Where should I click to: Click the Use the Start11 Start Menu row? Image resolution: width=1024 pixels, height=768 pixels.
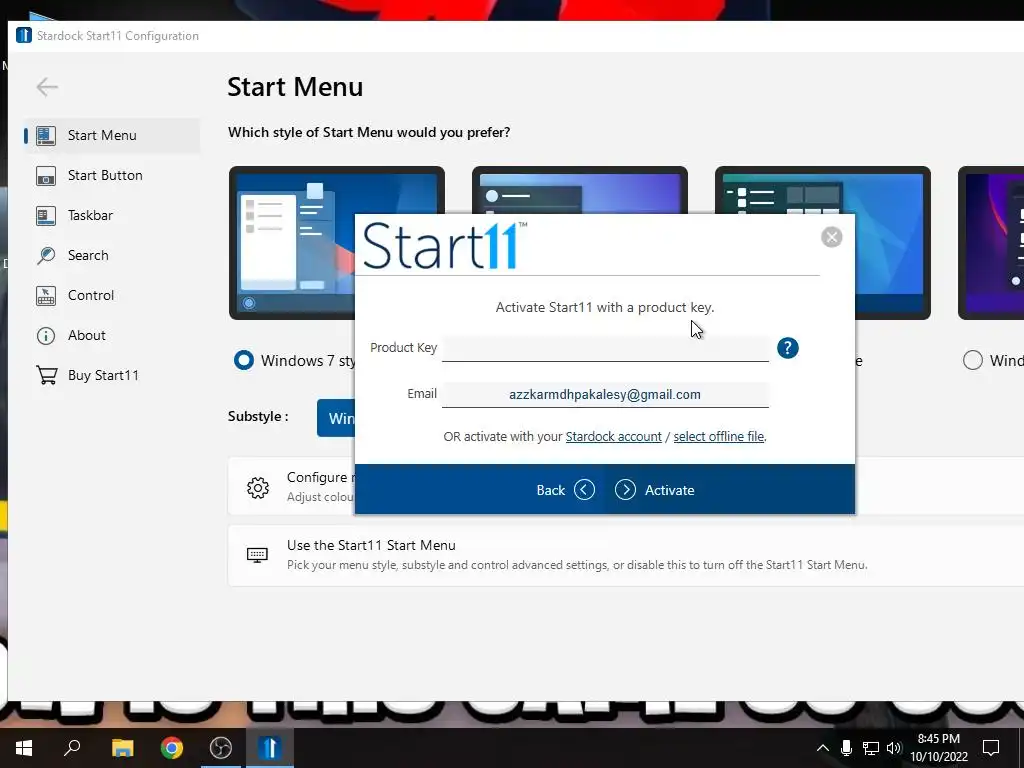coord(626,555)
